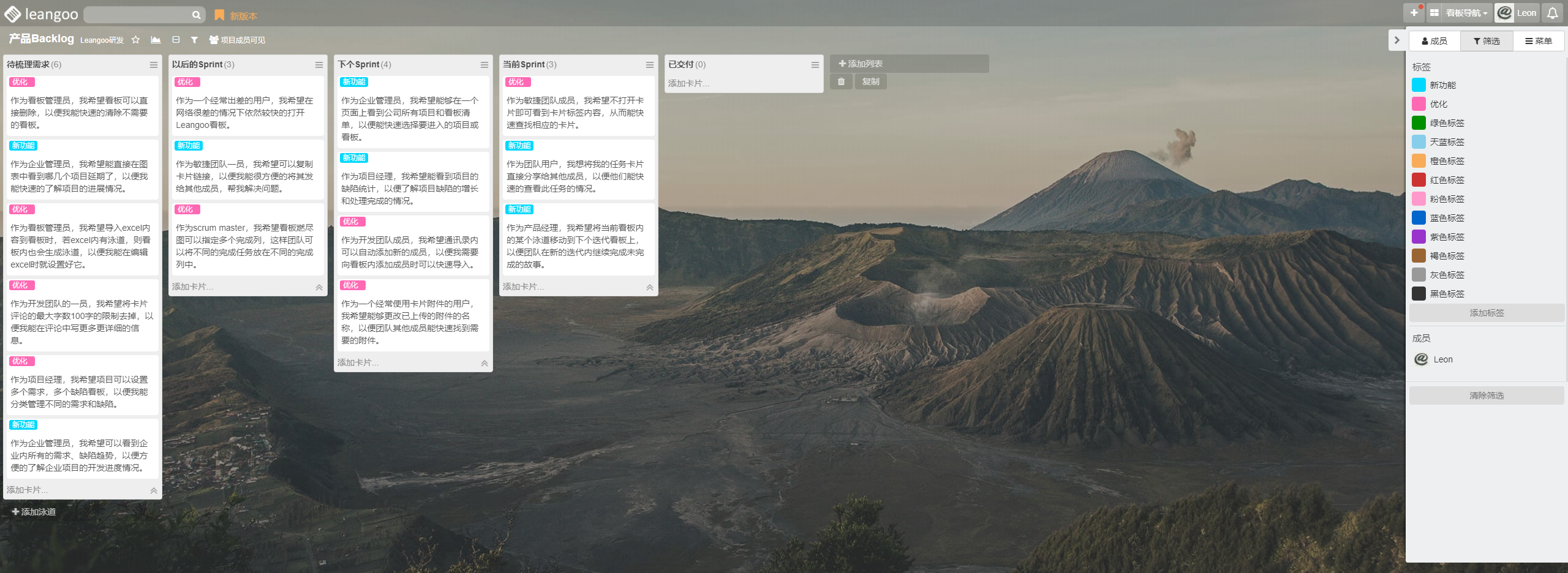Switch to the 成员 tab
This screenshot has width=1568, height=573.
pos(1434,41)
